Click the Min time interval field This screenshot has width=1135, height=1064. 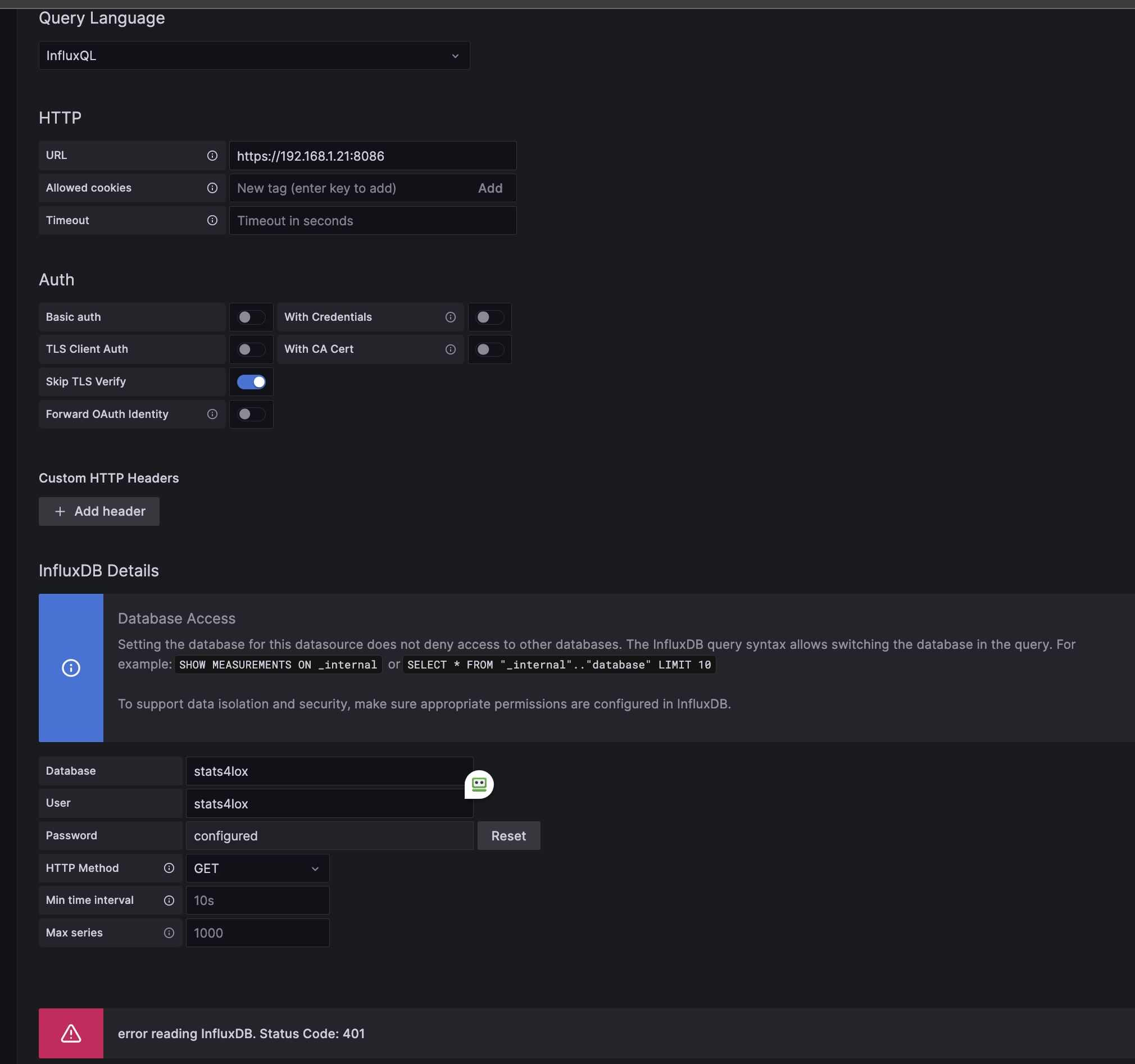tap(257, 900)
